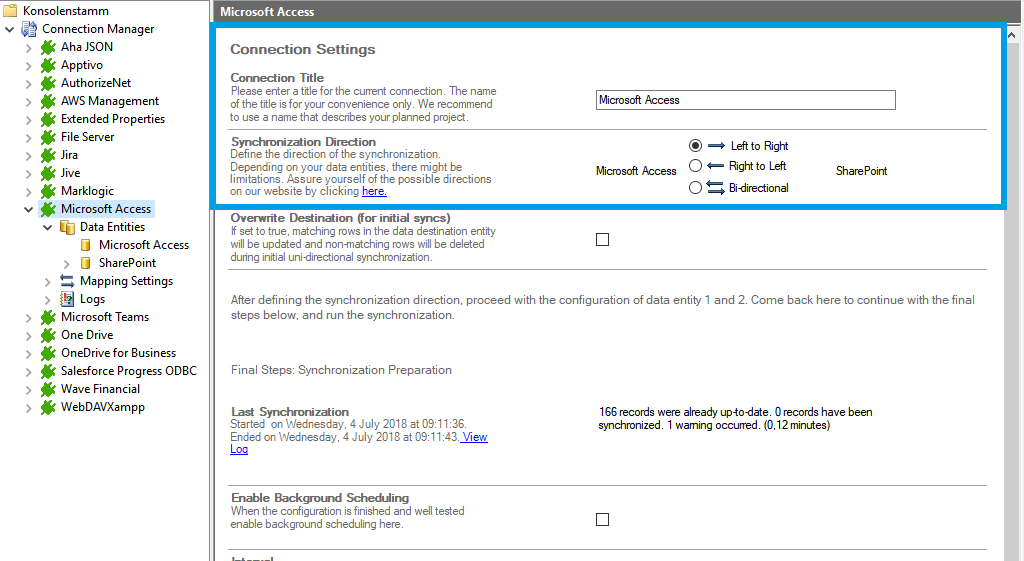Select the Logs tree item

(92, 298)
